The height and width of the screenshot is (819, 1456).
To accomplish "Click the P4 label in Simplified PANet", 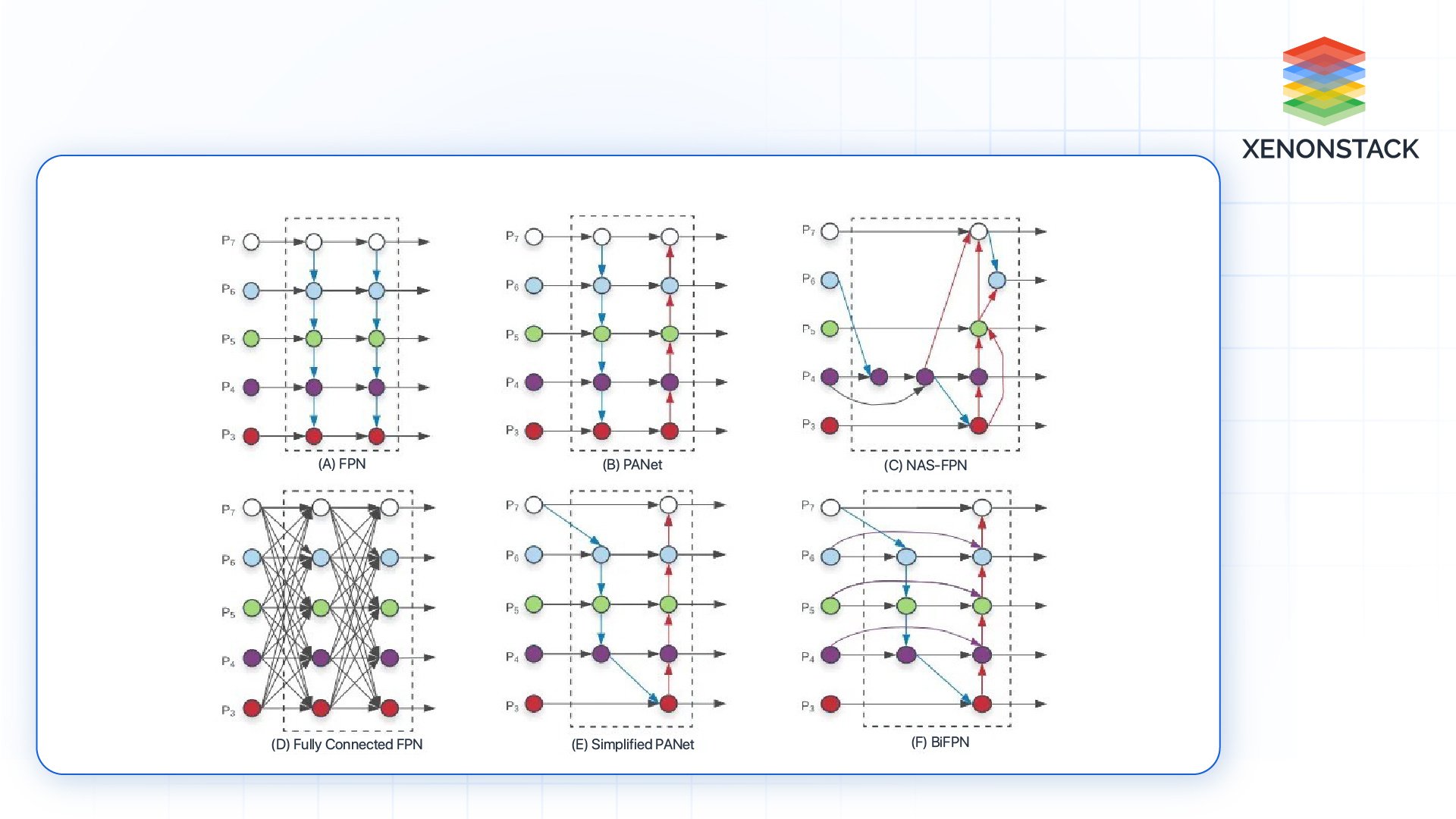I will [513, 657].
